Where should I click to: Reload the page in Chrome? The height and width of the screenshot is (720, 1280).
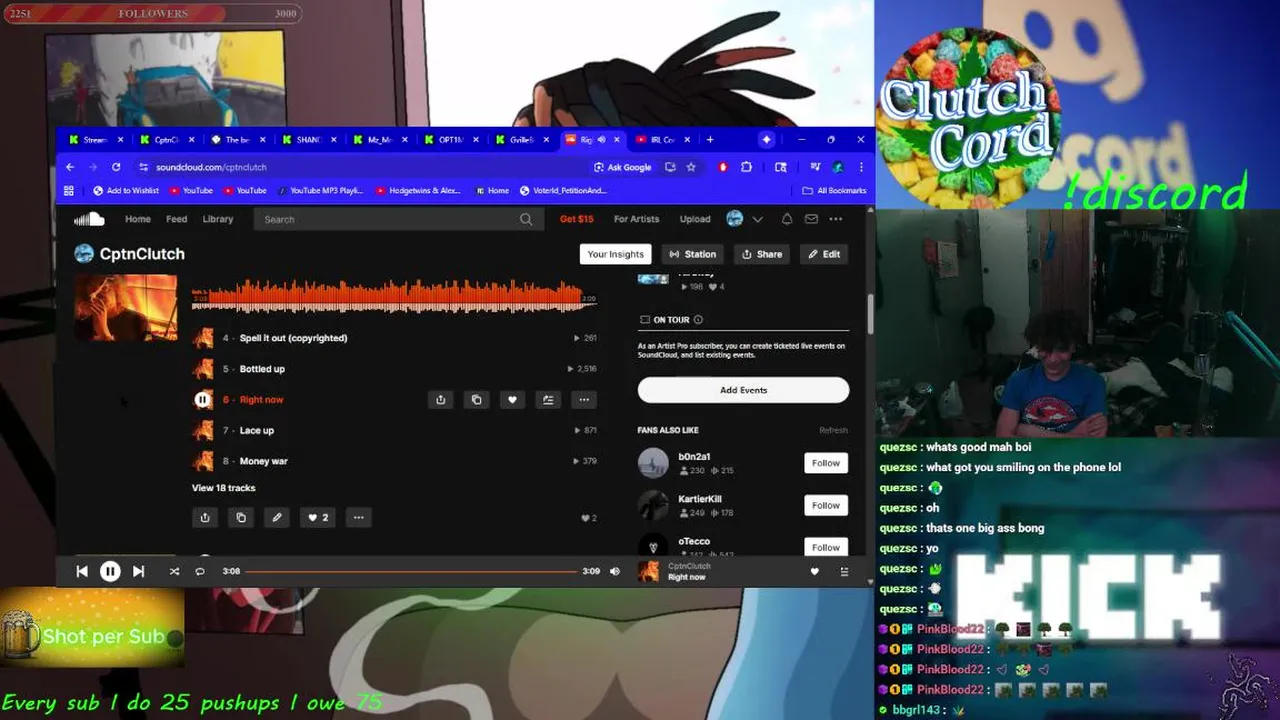116,167
